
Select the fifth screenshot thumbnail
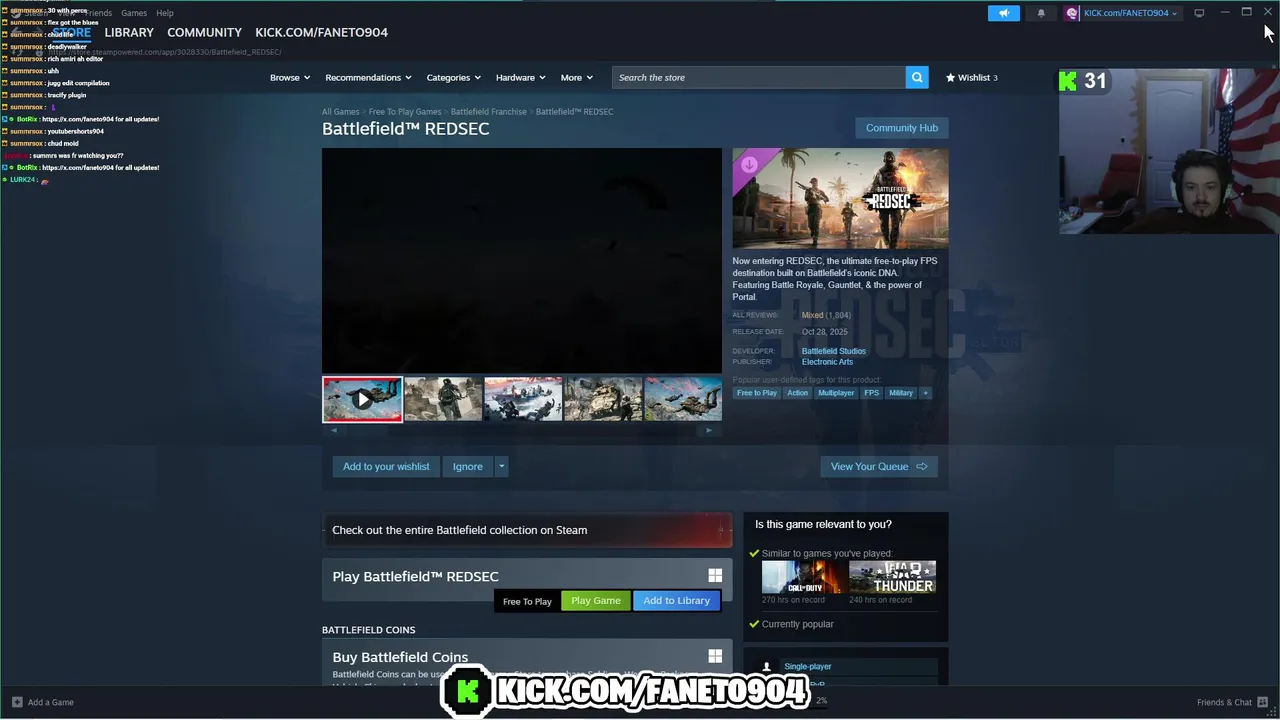(683, 399)
